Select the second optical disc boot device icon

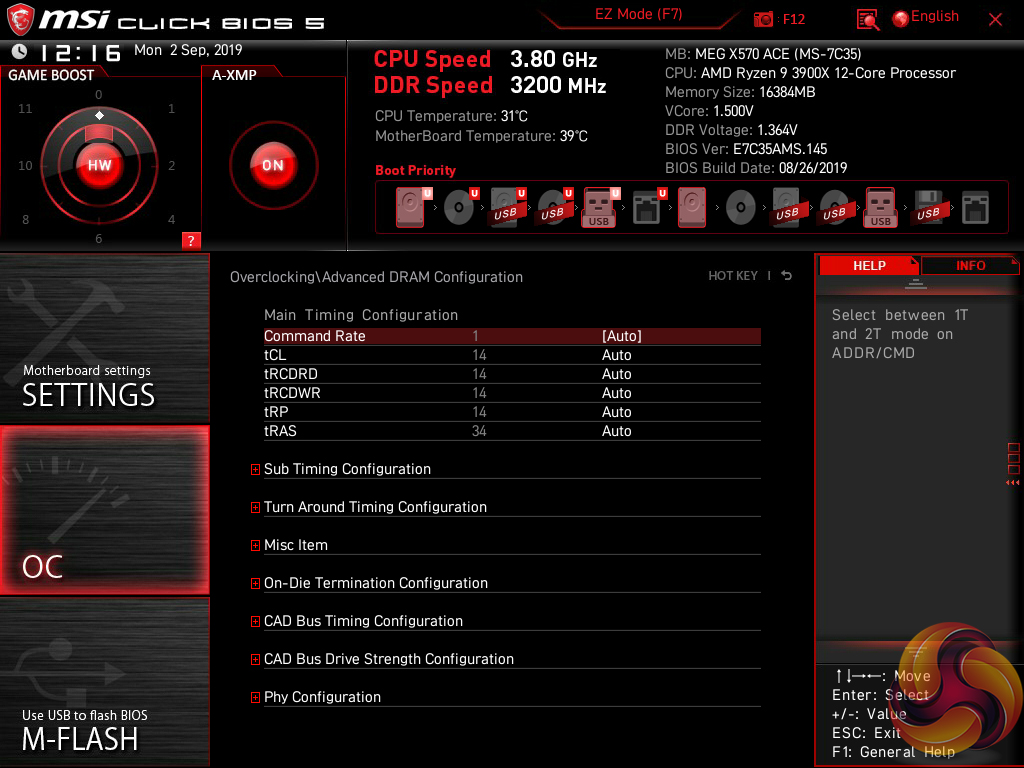(741, 208)
